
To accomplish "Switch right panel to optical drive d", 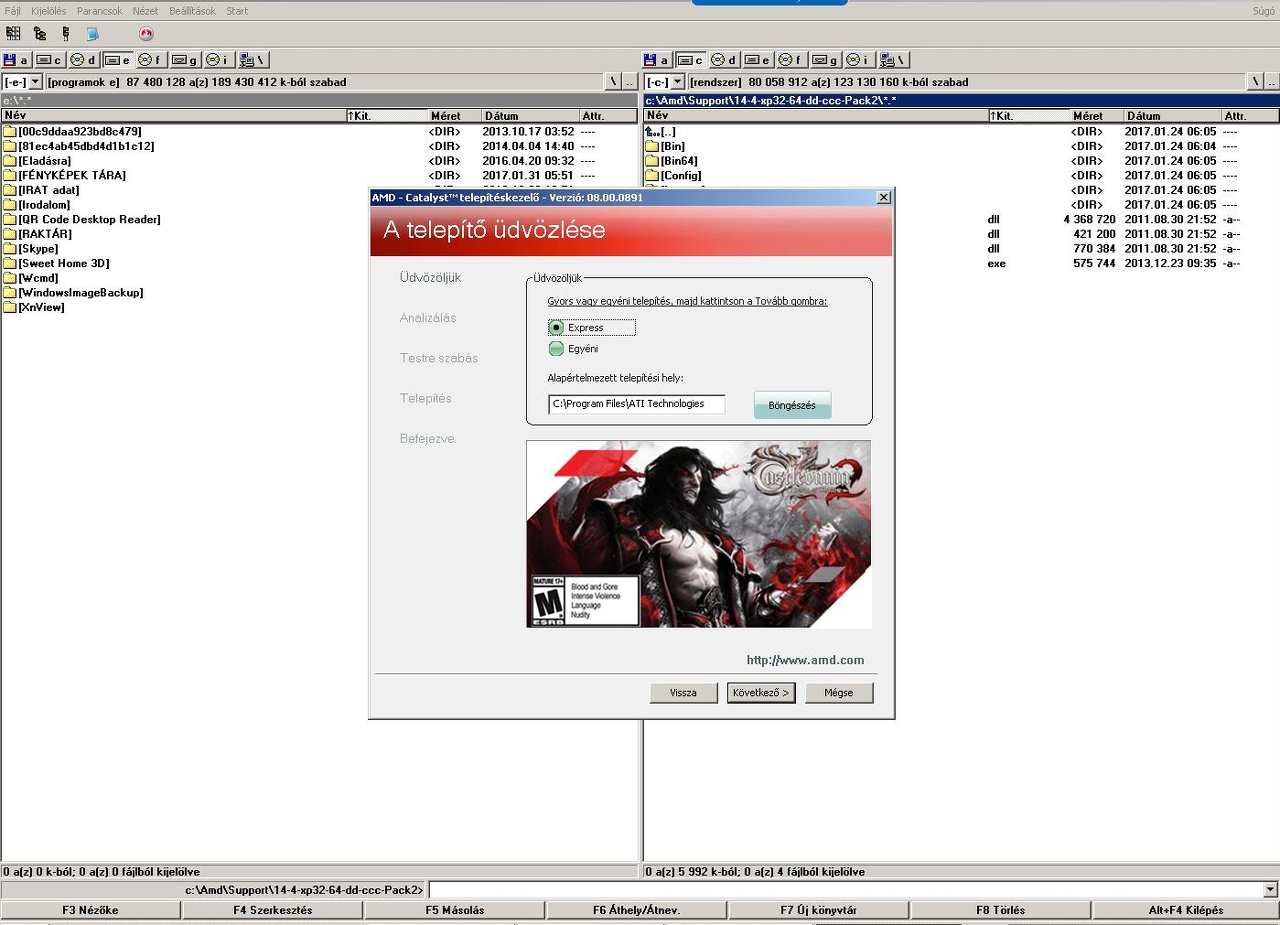I will tap(724, 60).
